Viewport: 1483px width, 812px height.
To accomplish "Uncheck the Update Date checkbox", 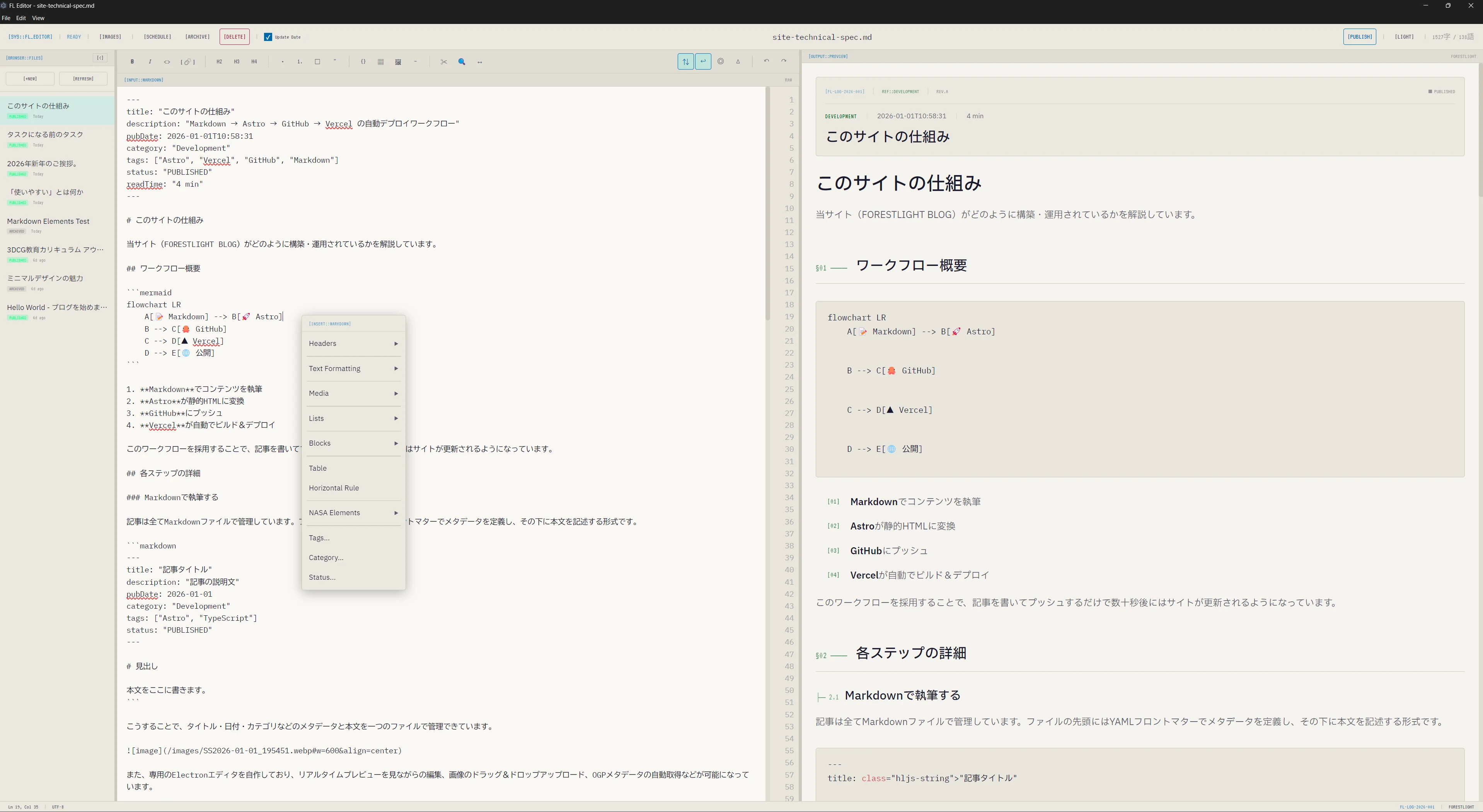I will pos(268,37).
